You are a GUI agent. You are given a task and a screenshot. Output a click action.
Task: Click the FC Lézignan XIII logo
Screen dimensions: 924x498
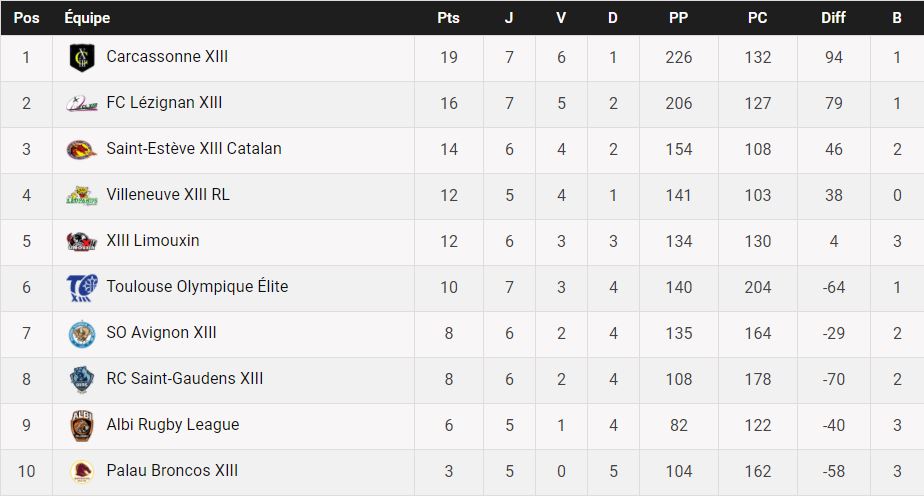tap(81, 104)
